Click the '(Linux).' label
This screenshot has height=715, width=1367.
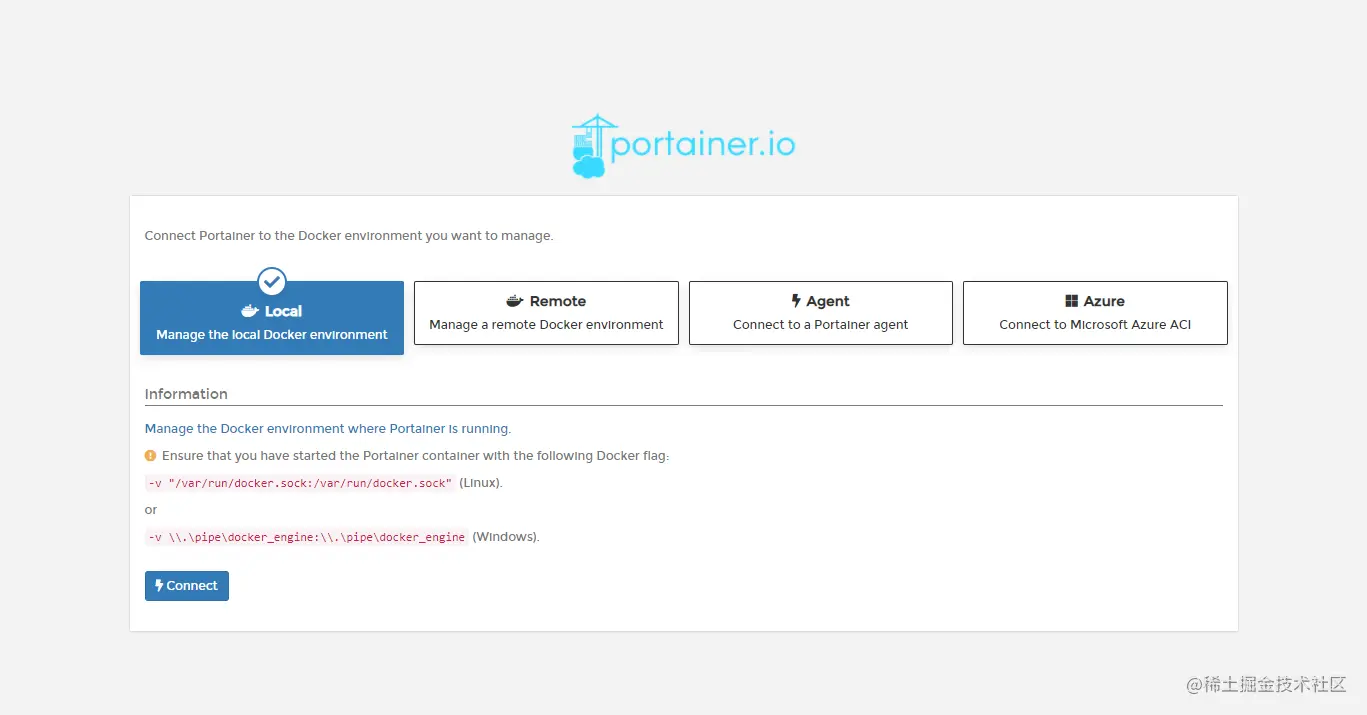coord(481,483)
